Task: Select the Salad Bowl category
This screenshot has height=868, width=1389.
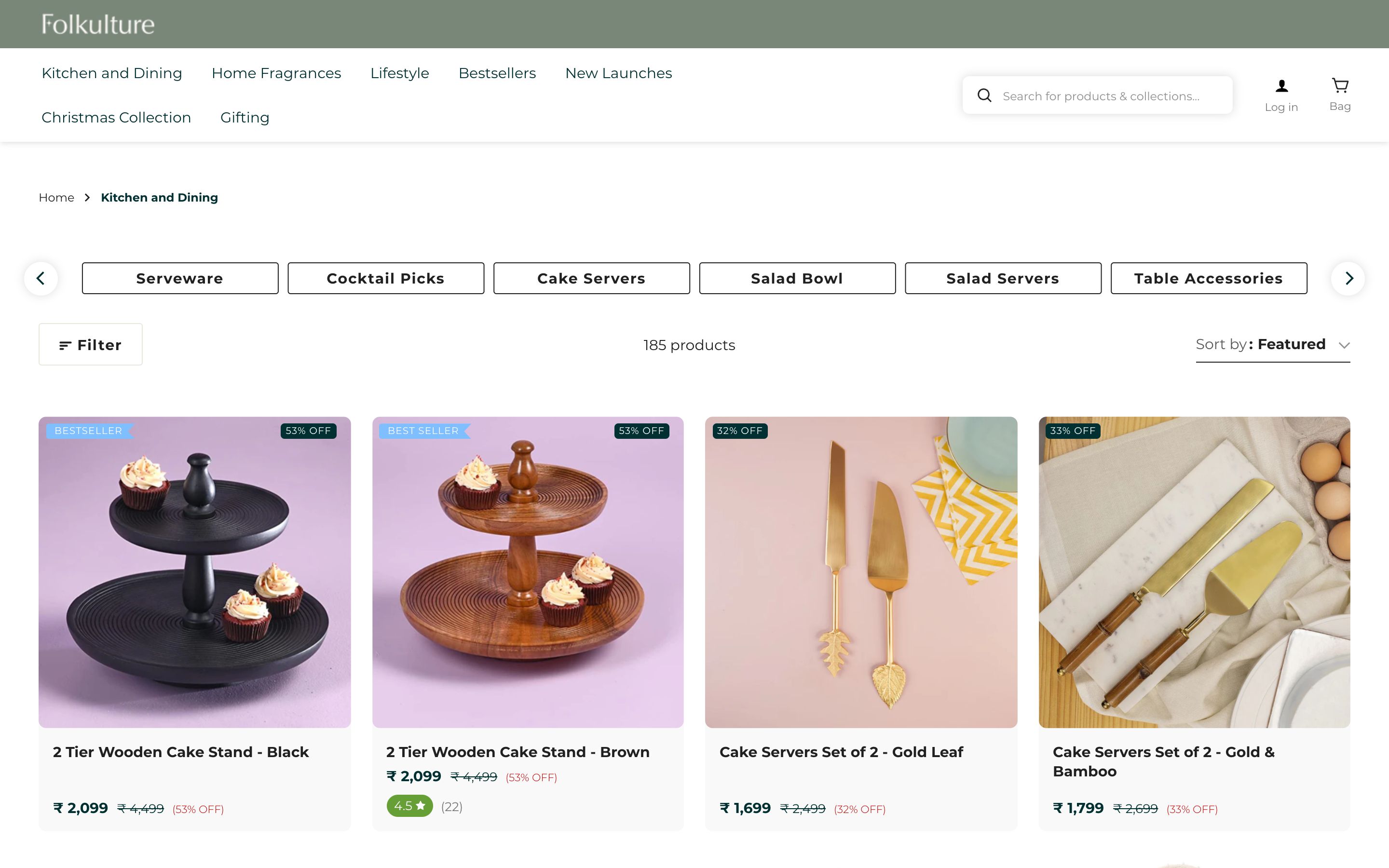Action: click(x=797, y=278)
